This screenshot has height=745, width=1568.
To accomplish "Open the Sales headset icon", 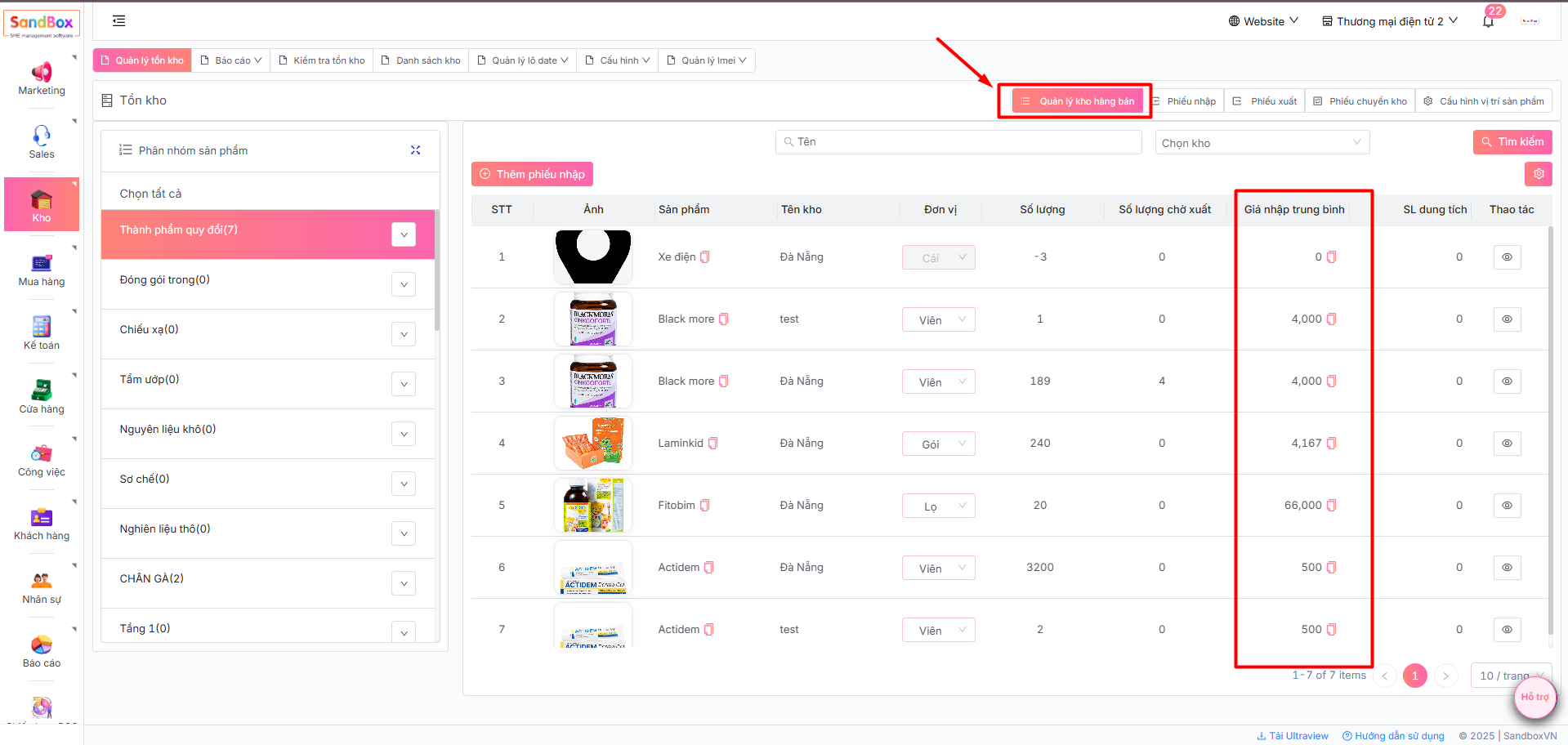I will pos(42,136).
